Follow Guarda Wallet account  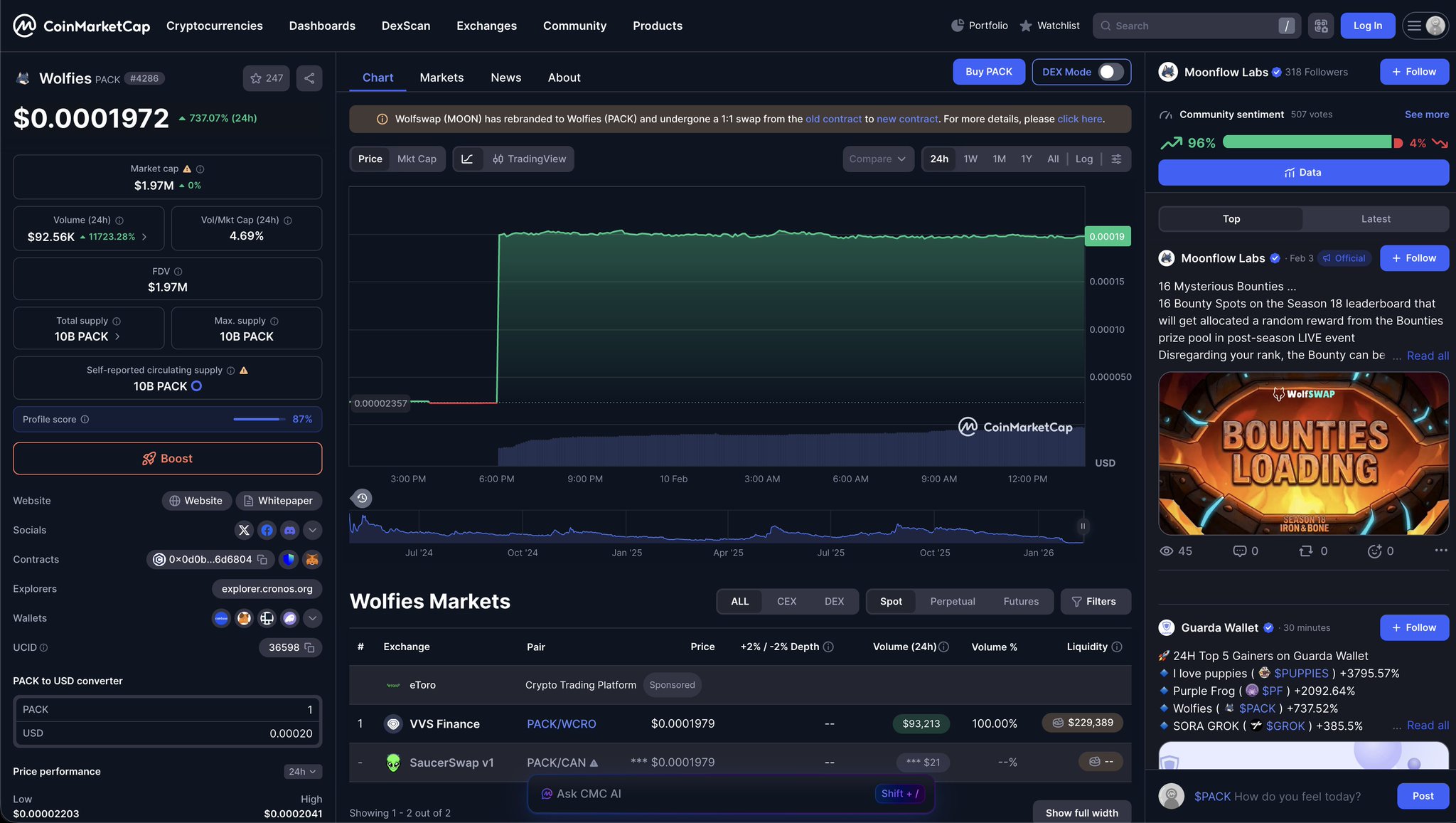[1413, 627]
